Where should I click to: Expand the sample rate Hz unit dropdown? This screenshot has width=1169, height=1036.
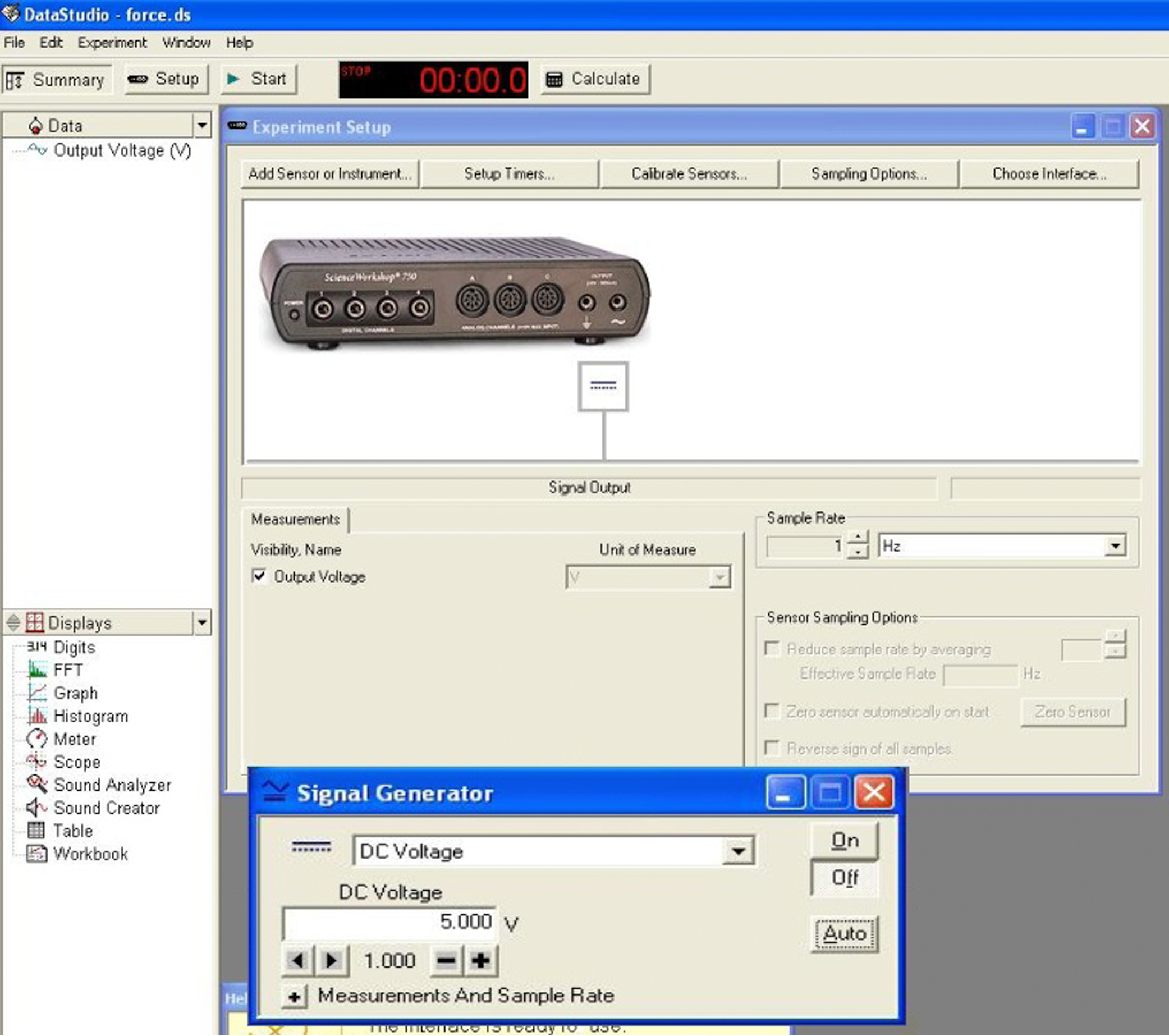pos(1115,545)
